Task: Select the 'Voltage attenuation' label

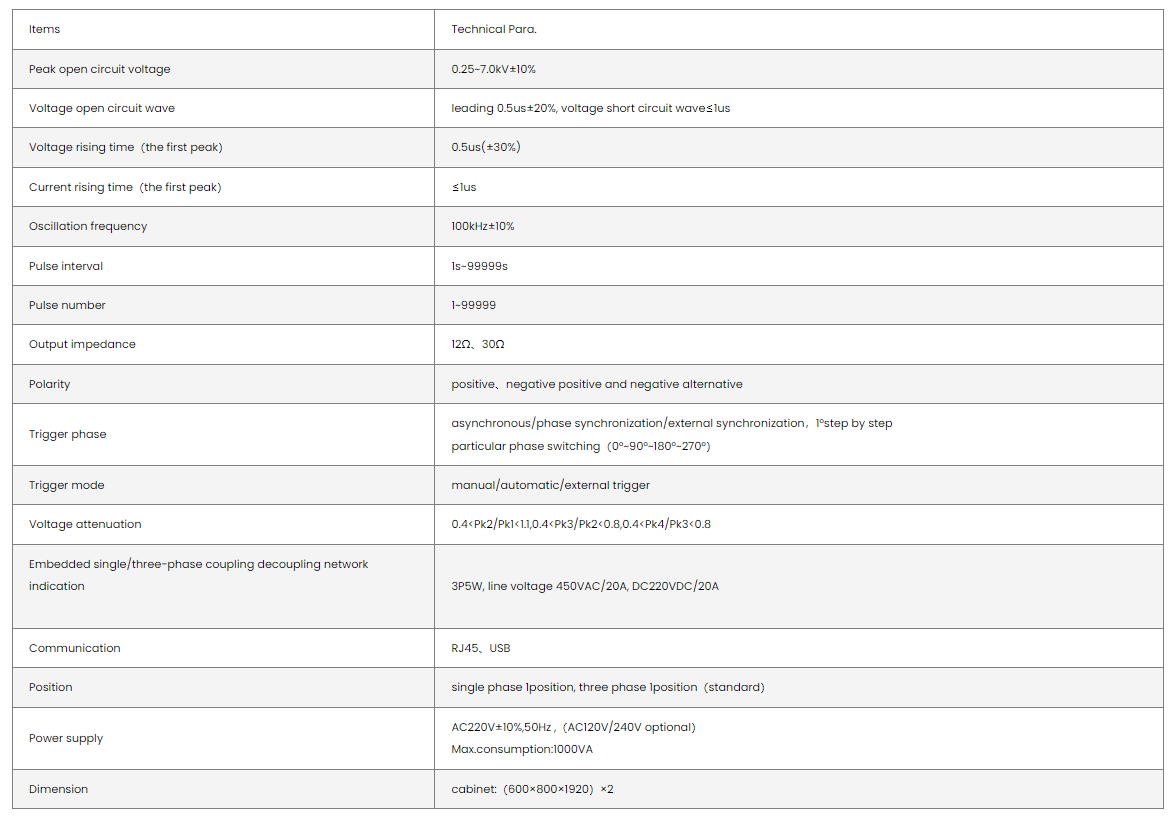Action: [x=85, y=524]
